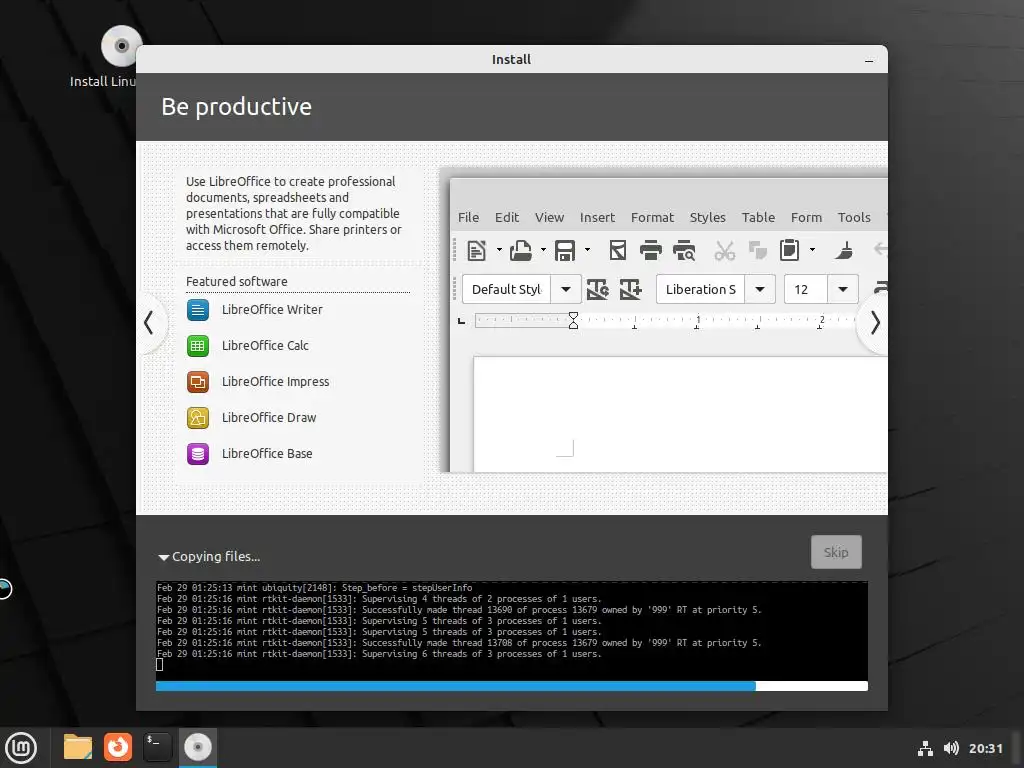Click the Skip button
1024x768 pixels.
tap(836, 552)
